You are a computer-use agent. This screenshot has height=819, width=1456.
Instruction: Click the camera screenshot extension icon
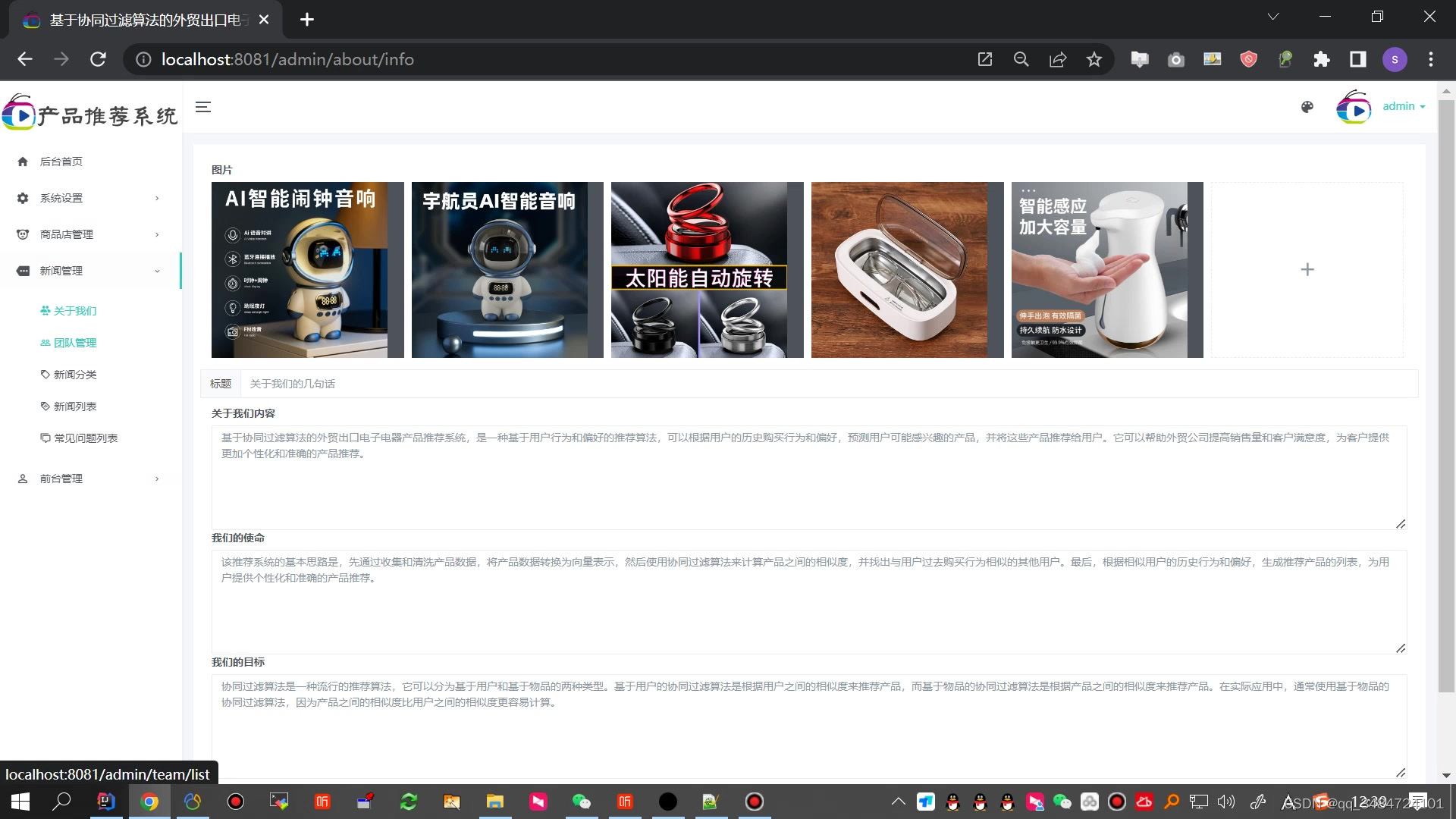1176,59
